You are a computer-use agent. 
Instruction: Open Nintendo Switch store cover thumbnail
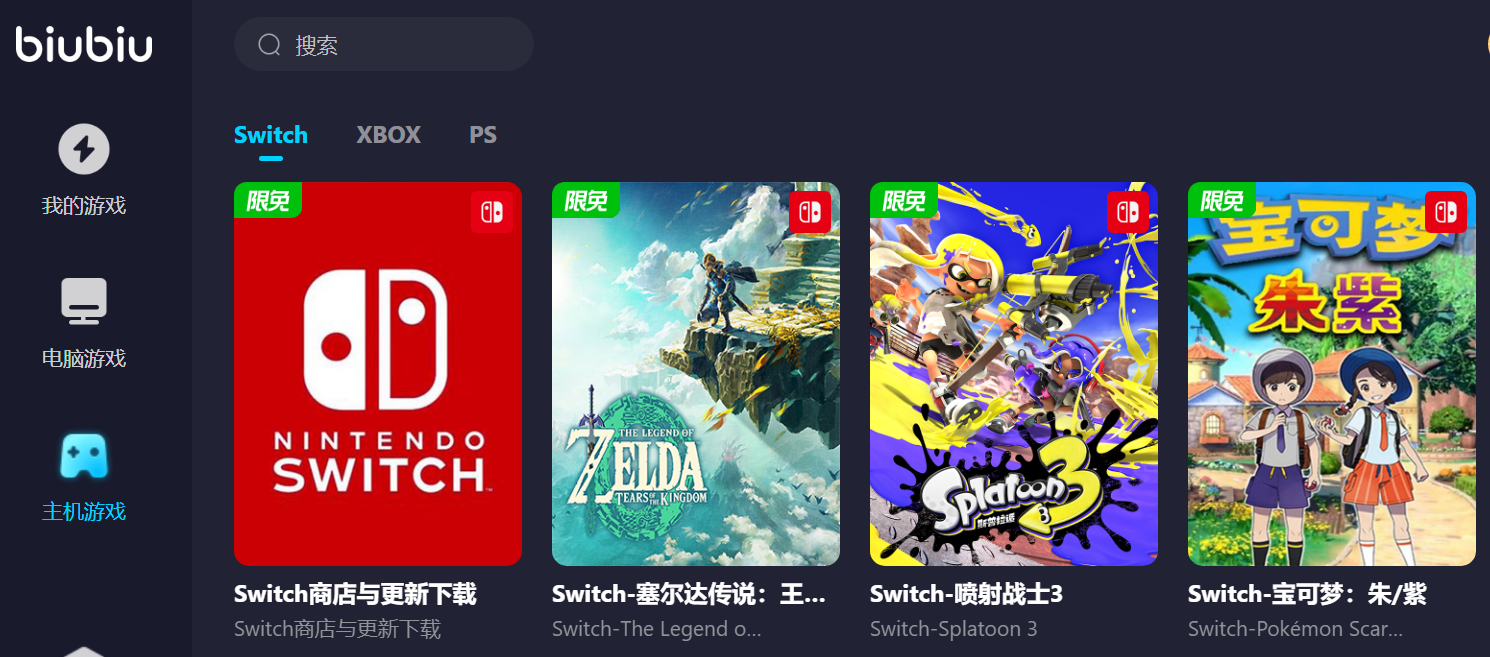[378, 374]
